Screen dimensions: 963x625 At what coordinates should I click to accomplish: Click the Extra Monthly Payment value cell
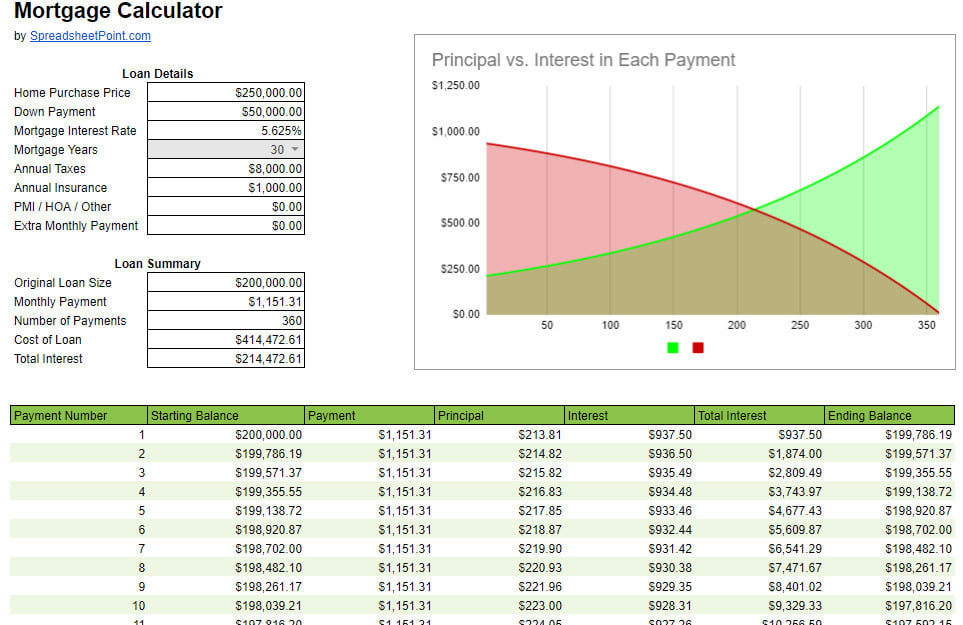tap(226, 226)
